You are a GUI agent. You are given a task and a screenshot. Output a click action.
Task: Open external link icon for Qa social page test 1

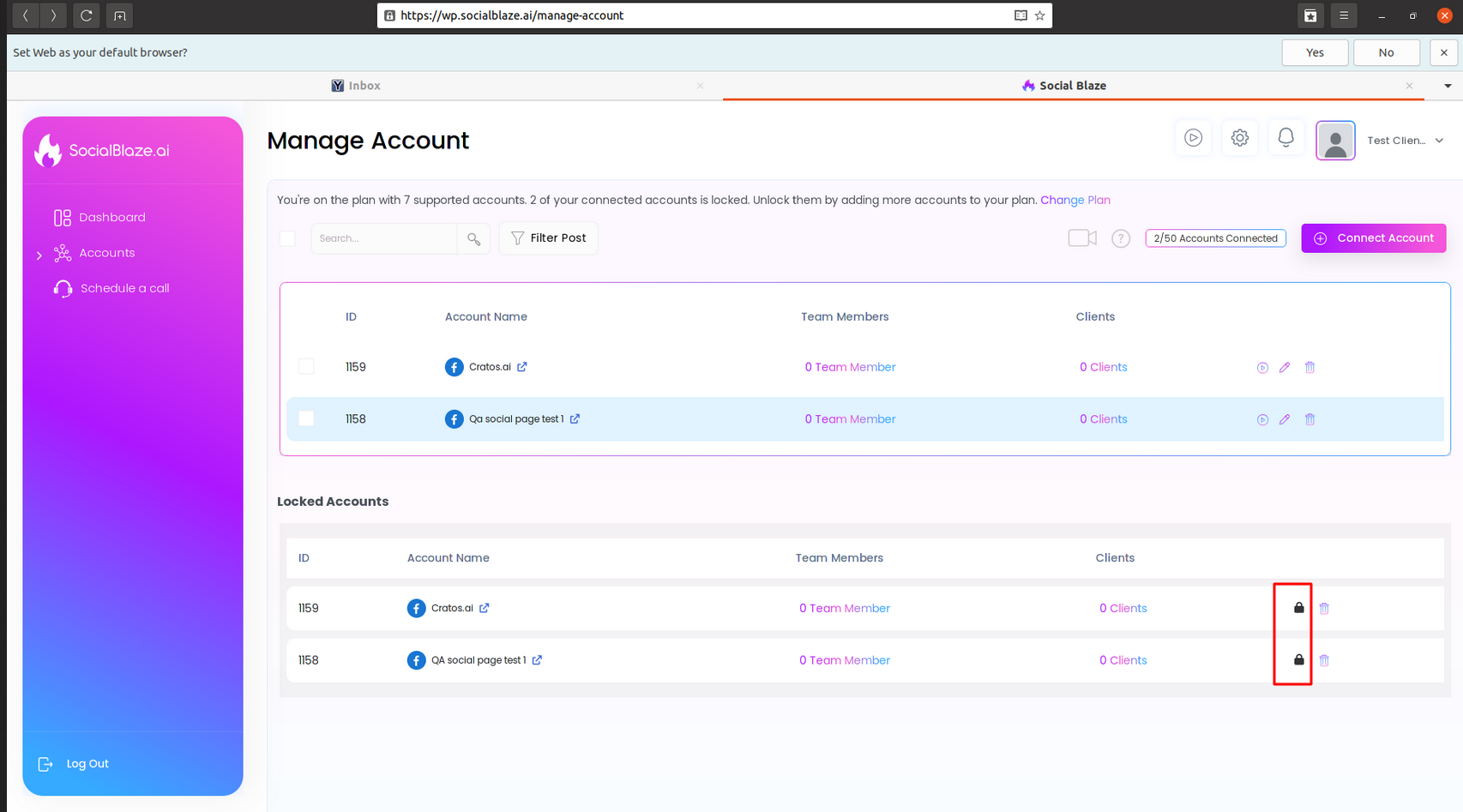(575, 419)
